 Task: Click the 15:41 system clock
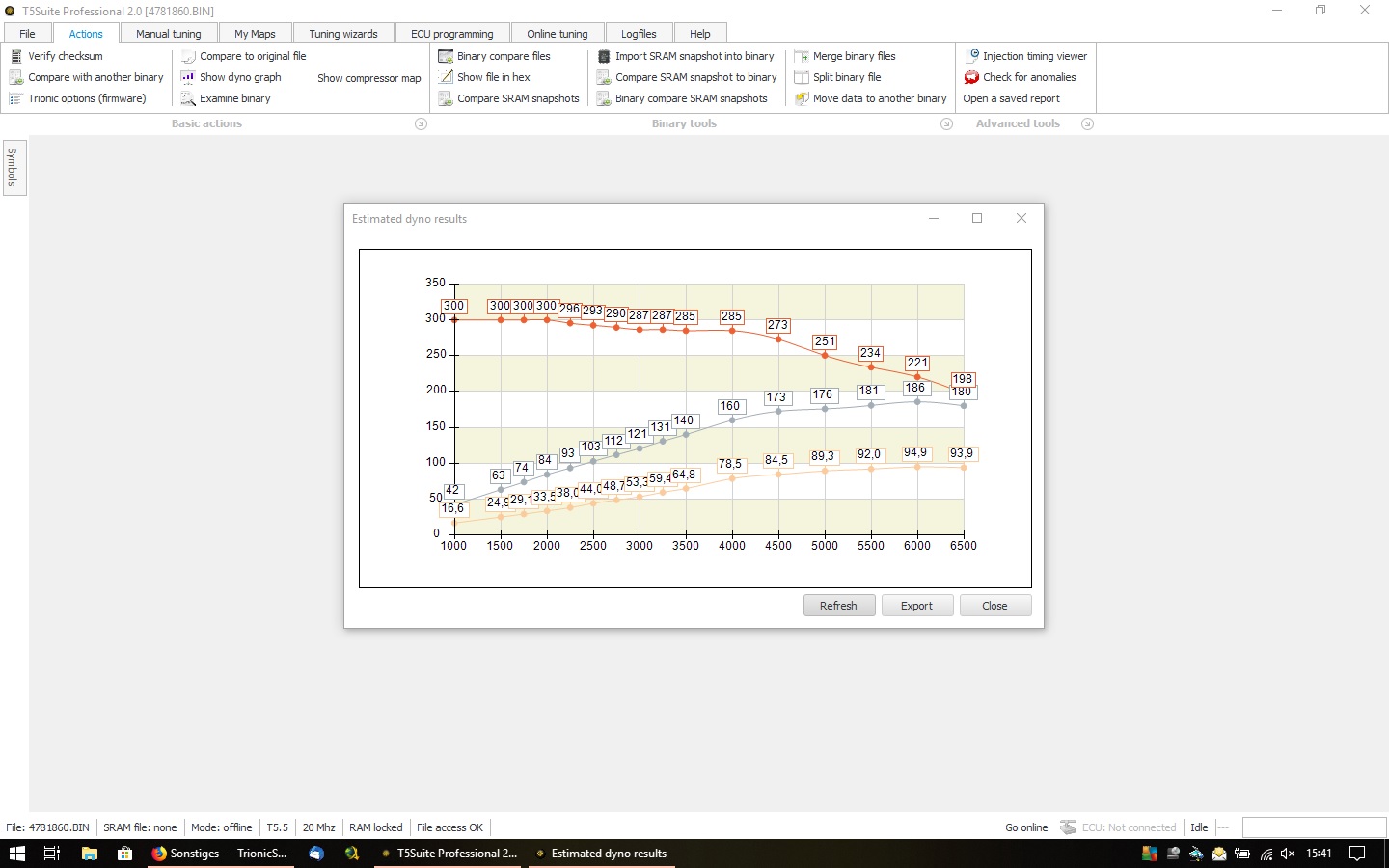tap(1319, 854)
